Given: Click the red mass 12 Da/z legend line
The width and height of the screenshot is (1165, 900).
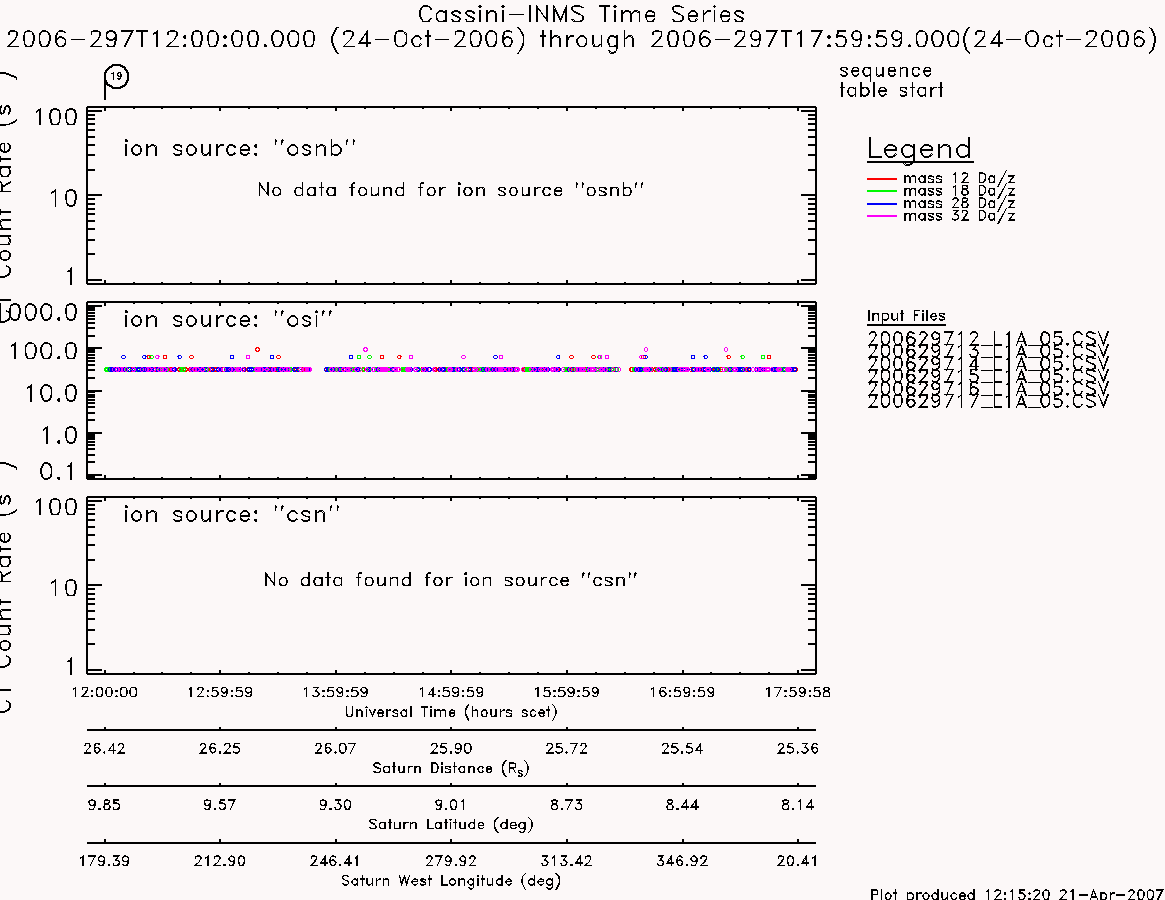Looking at the screenshot, I should coord(882,179).
